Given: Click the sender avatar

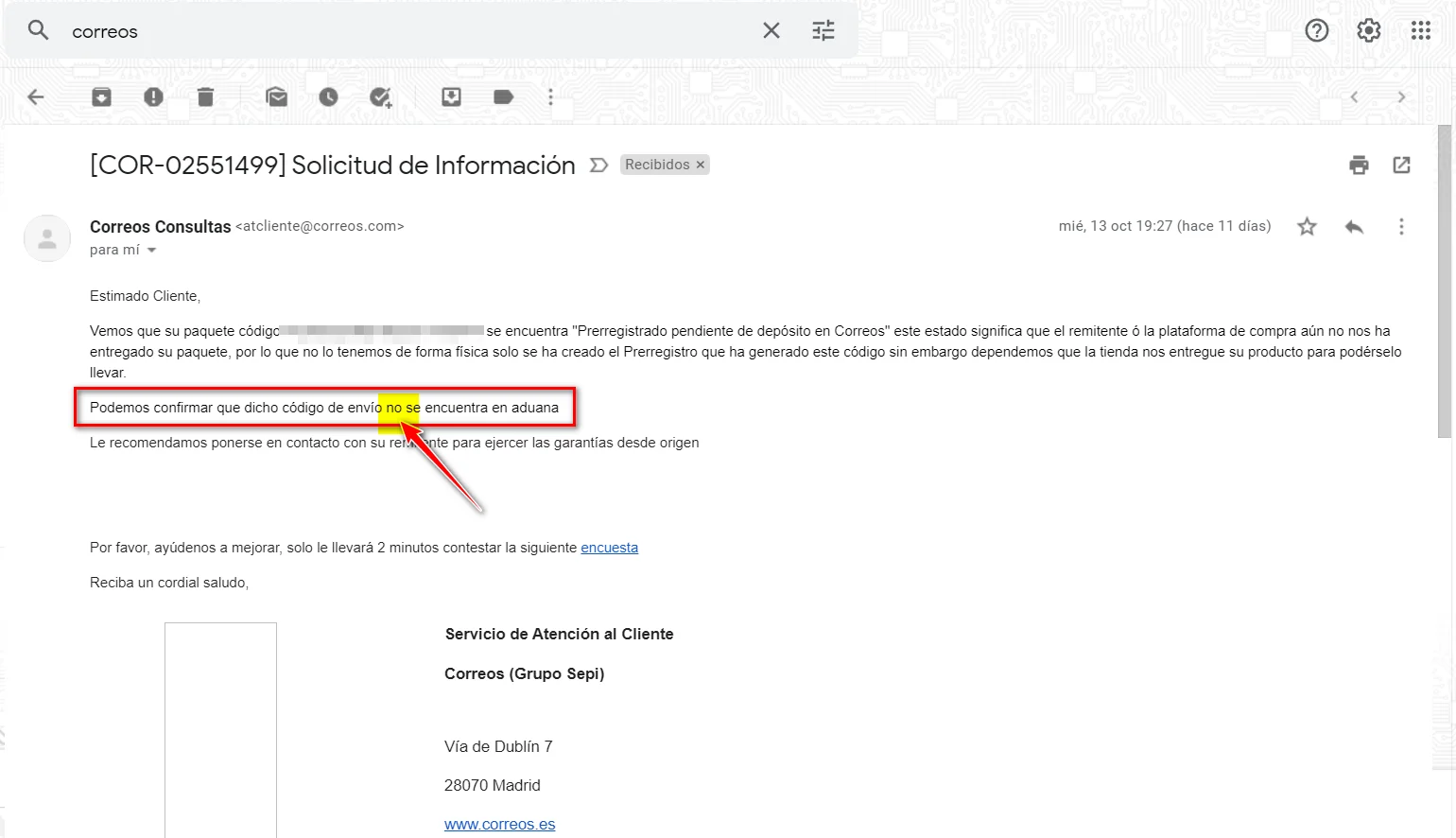Looking at the screenshot, I should pyautogui.click(x=47, y=238).
